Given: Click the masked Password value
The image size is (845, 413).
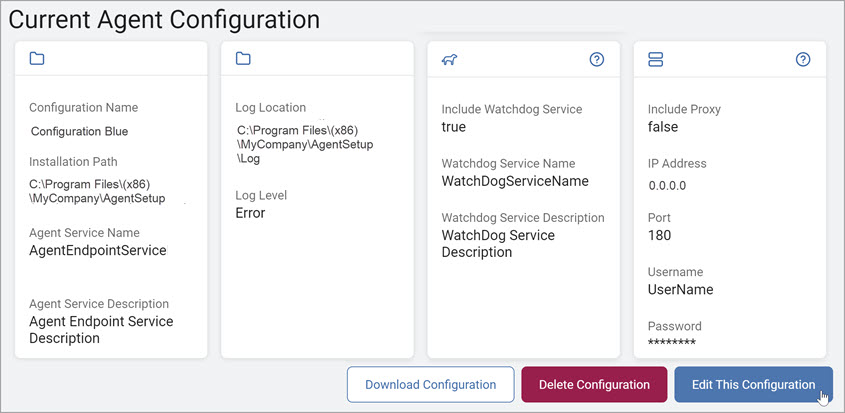Looking at the screenshot, I should coord(671,342).
